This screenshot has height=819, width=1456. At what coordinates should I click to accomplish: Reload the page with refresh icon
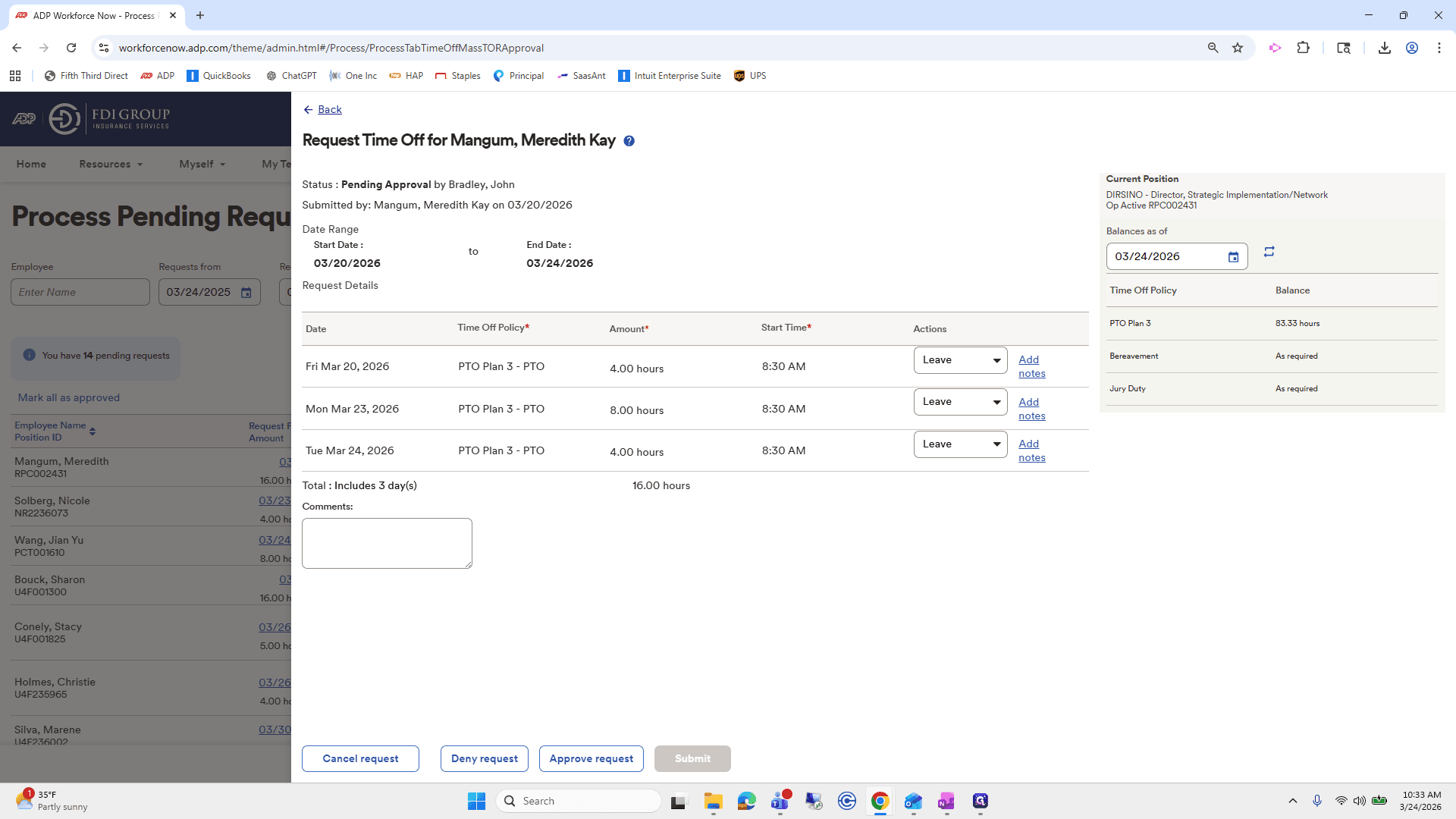(x=71, y=48)
